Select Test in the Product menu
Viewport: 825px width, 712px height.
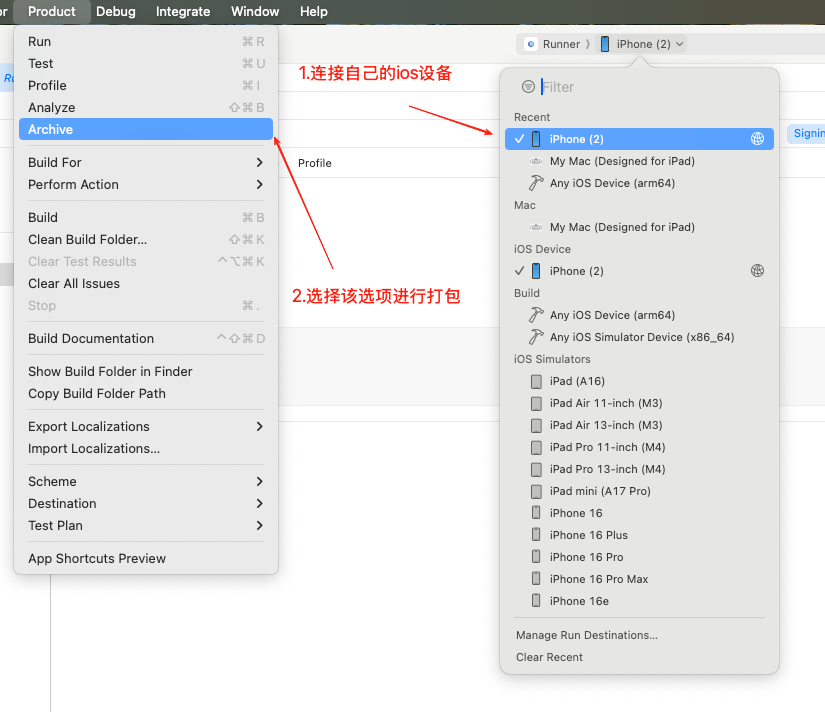(x=146, y=64)
